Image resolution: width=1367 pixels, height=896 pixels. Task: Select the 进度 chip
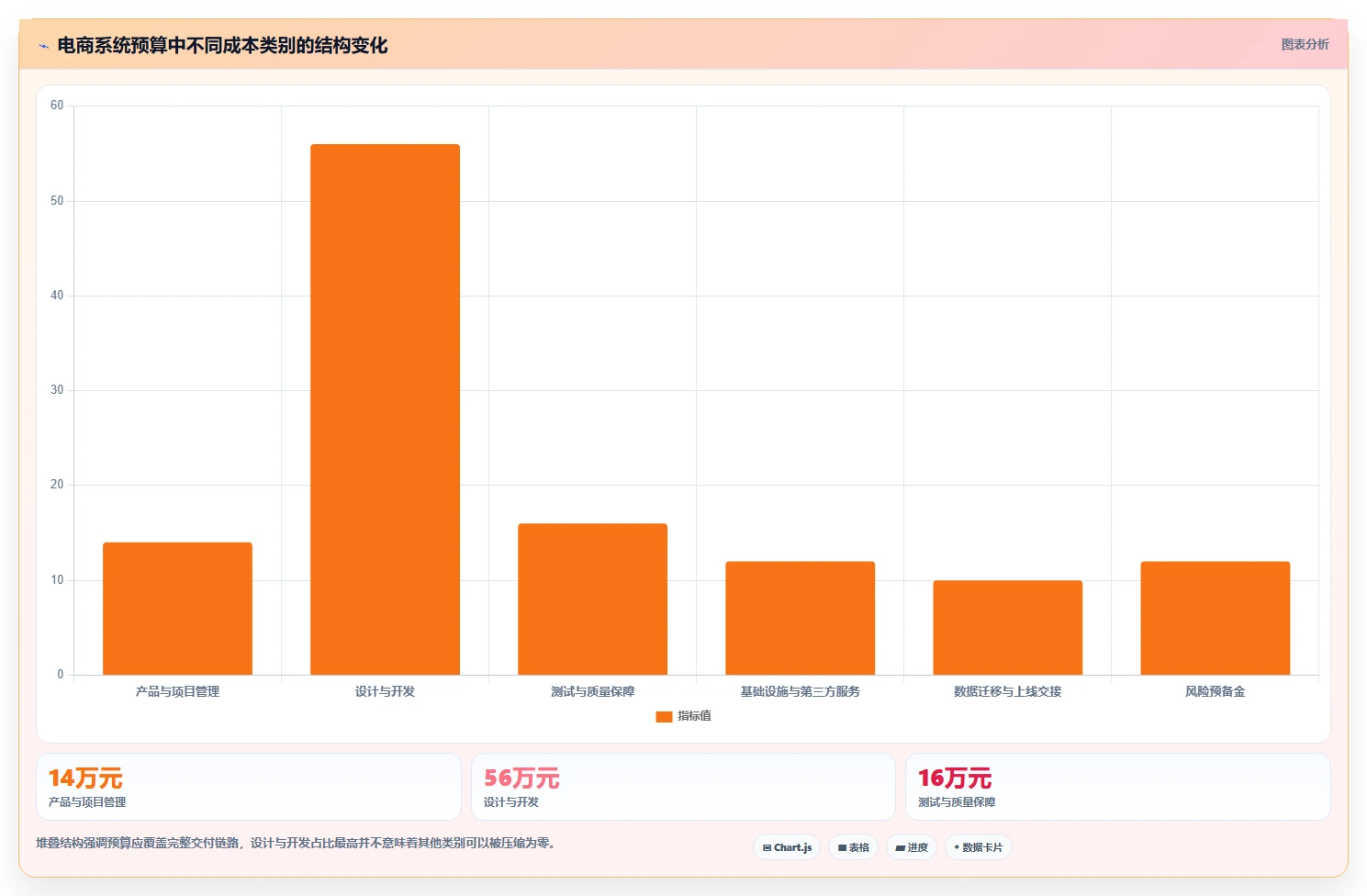912,847
